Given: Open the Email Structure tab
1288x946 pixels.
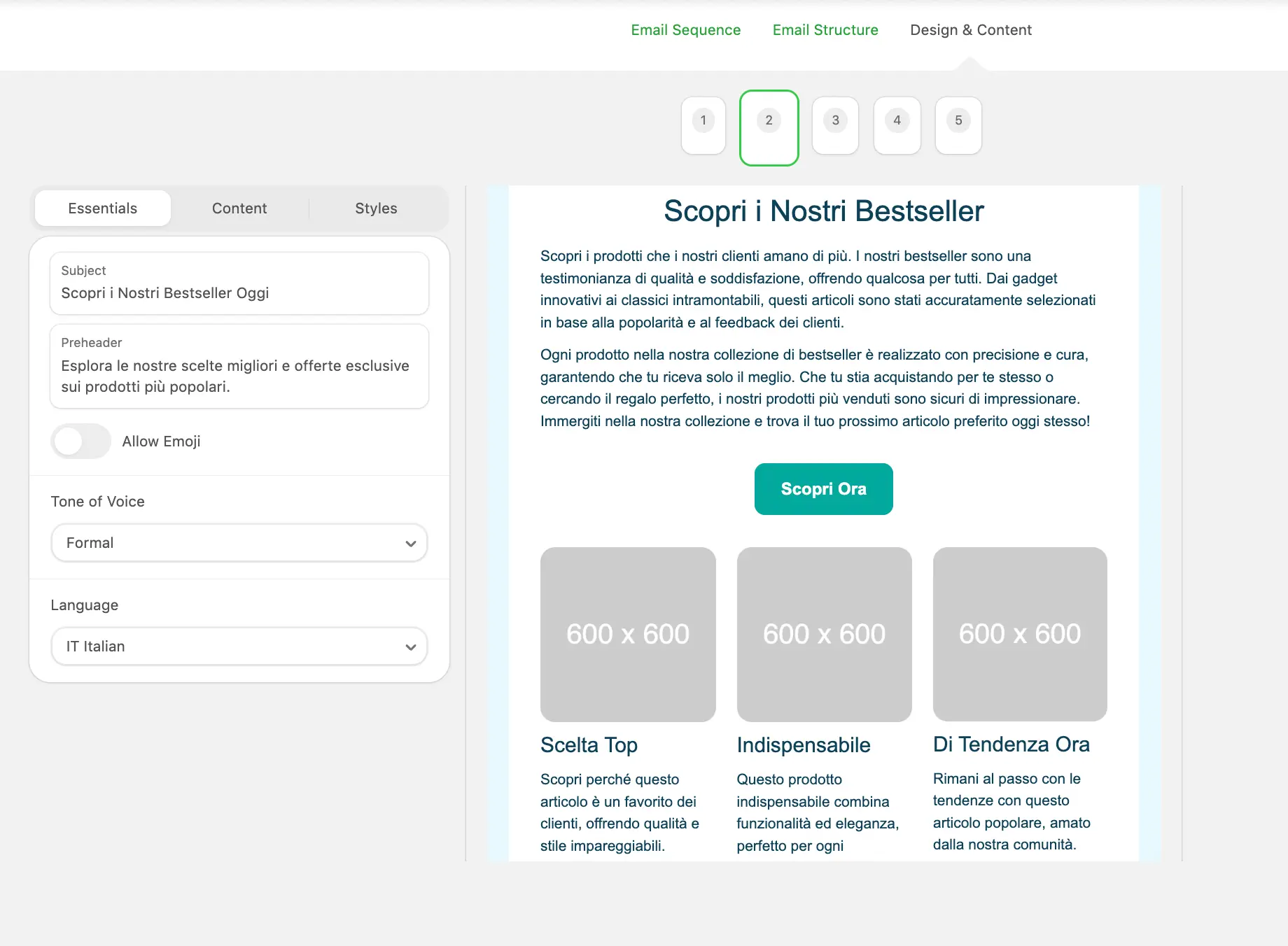Looking at the screenshot, I should [x=825, y=30].
